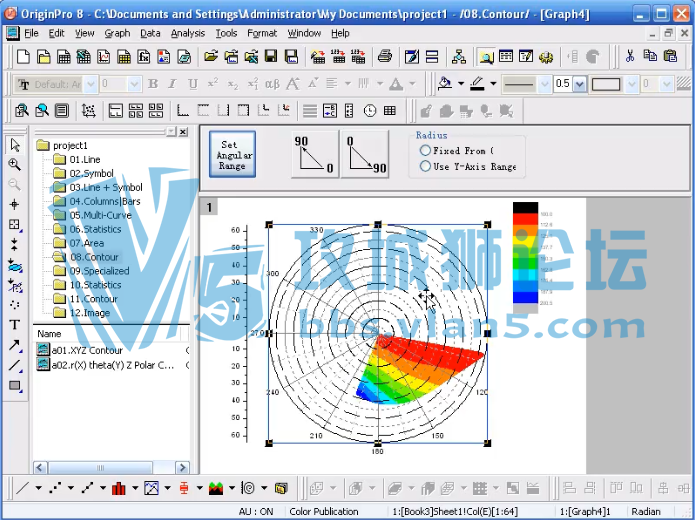Click the Paste clipboard icon
The image size is (695, 520).
pyautogui.click(x=670, y=56)
